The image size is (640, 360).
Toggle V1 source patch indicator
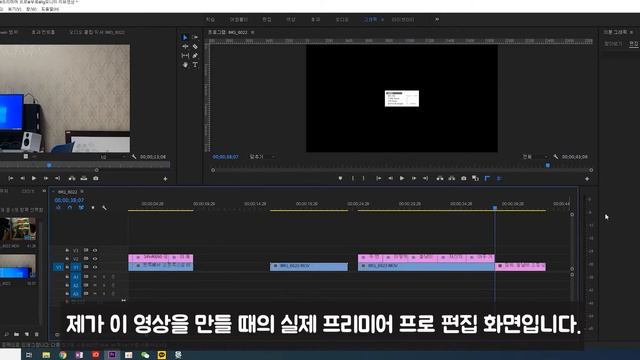[x=58, y=267]
